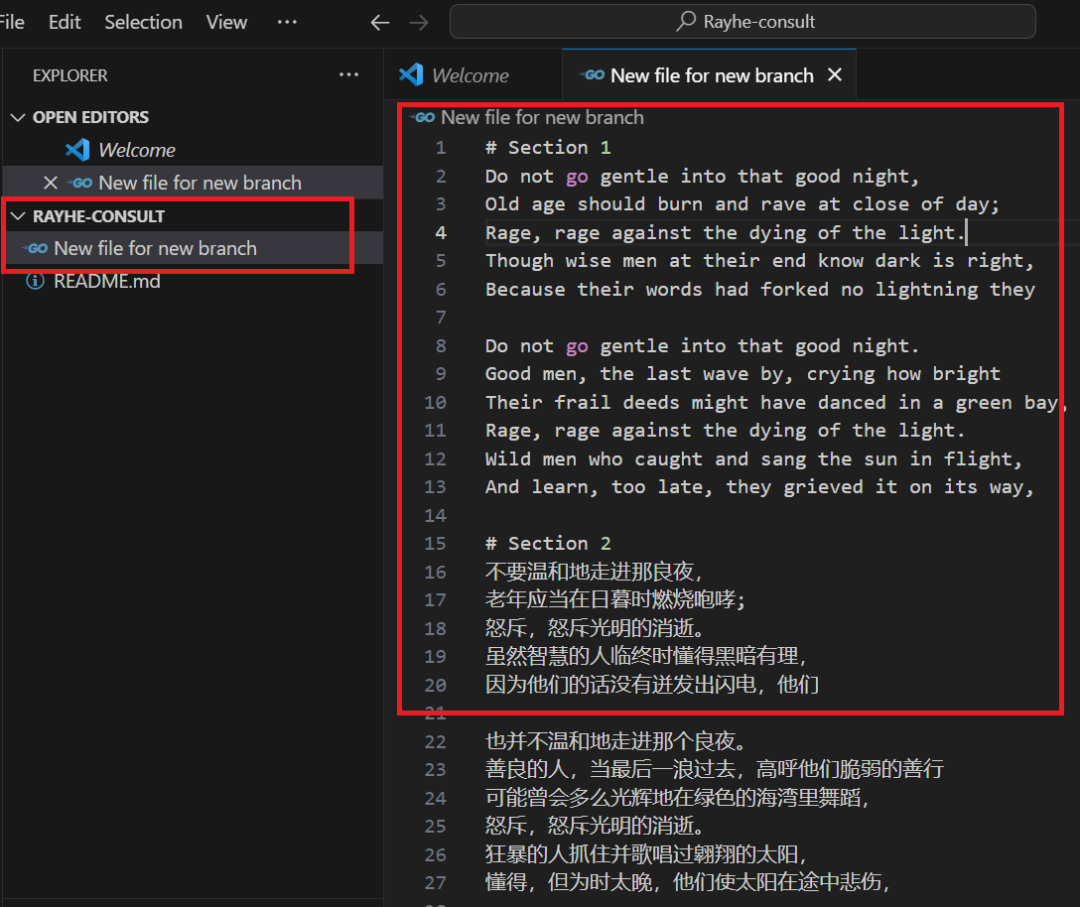Open the View menu
1080x907 pixels.
(226, 22)
